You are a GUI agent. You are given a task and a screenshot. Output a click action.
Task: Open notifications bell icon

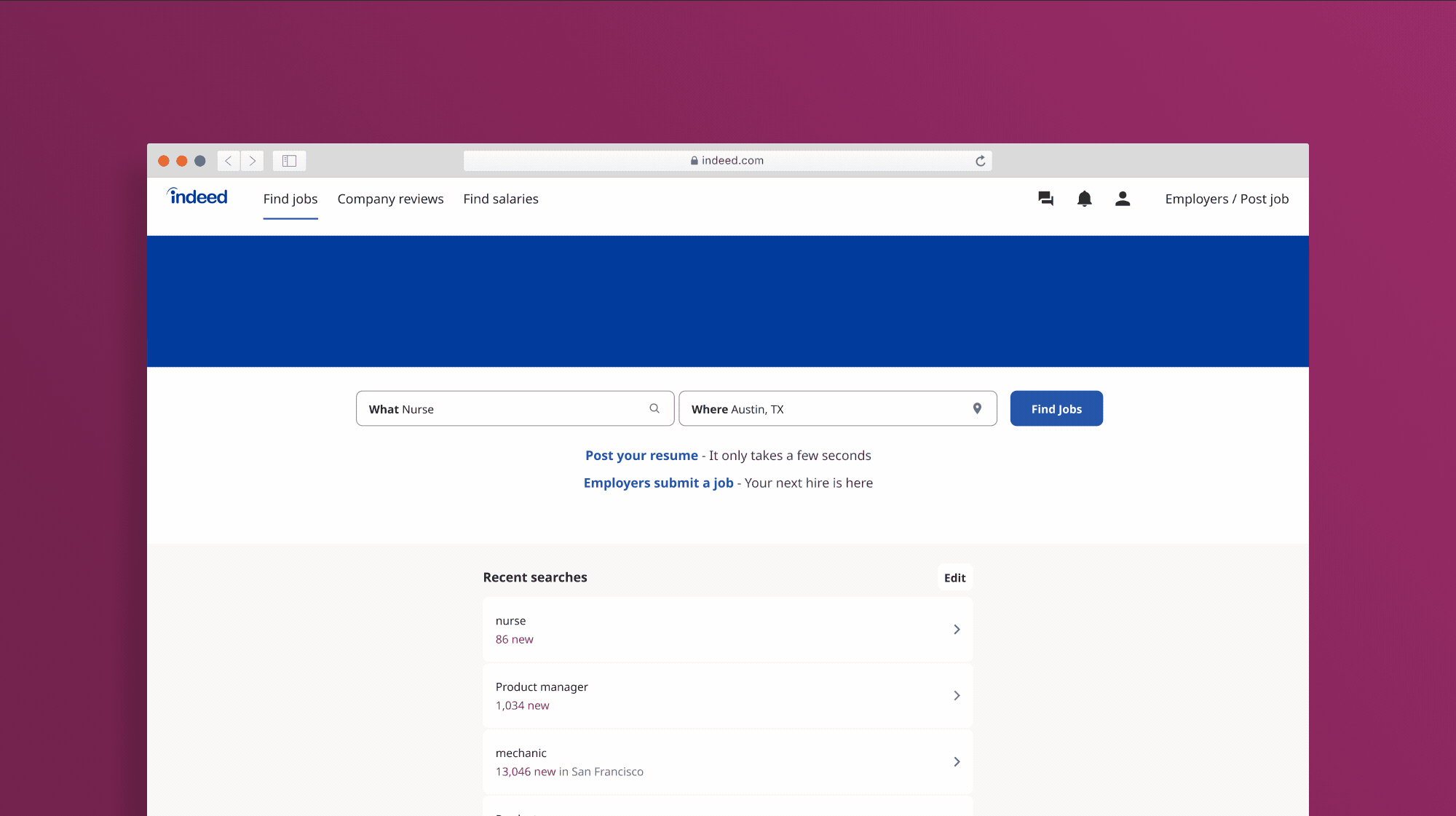click(x=1084, y=199)
